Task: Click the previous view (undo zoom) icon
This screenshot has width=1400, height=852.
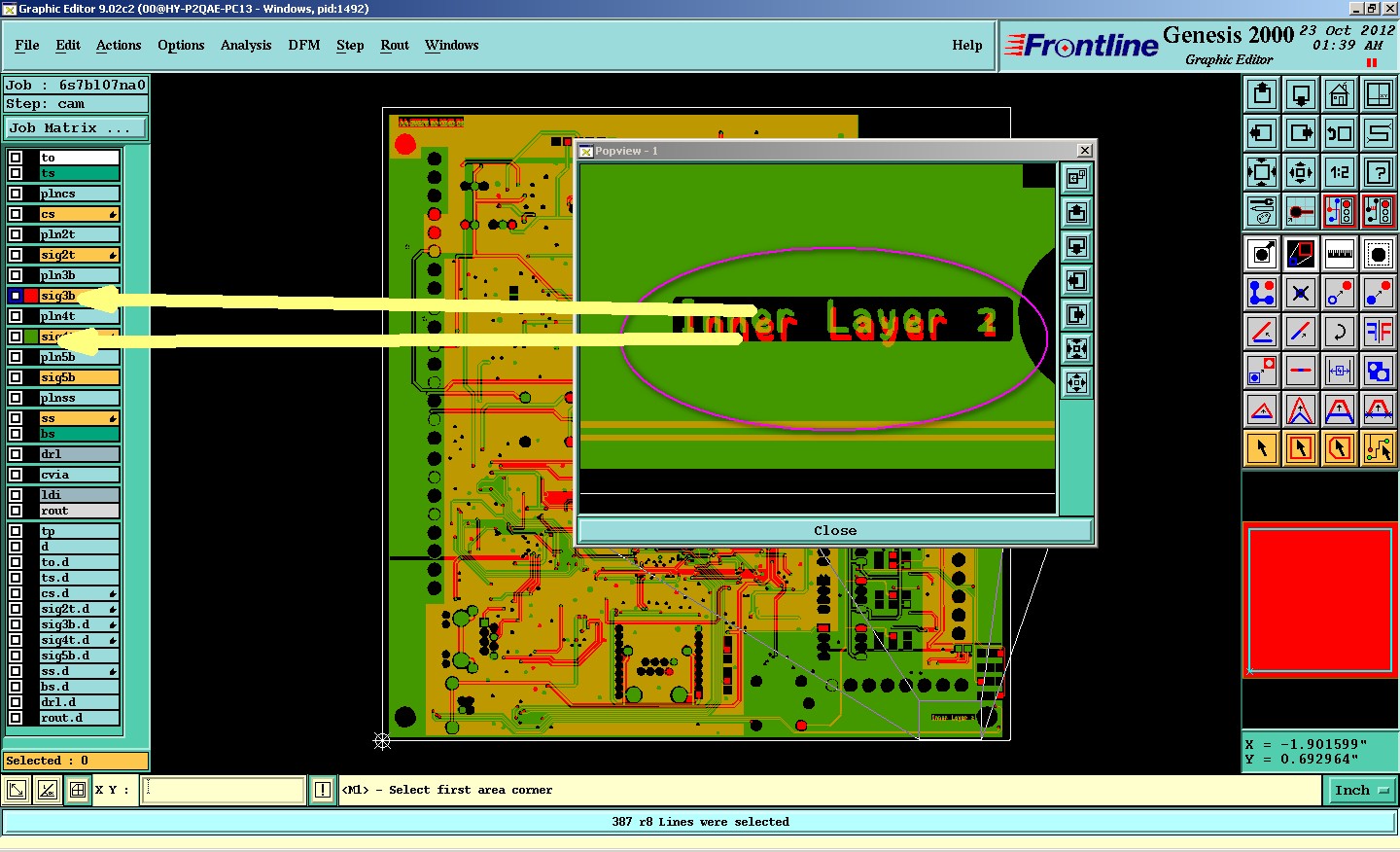Action: 1340,133
